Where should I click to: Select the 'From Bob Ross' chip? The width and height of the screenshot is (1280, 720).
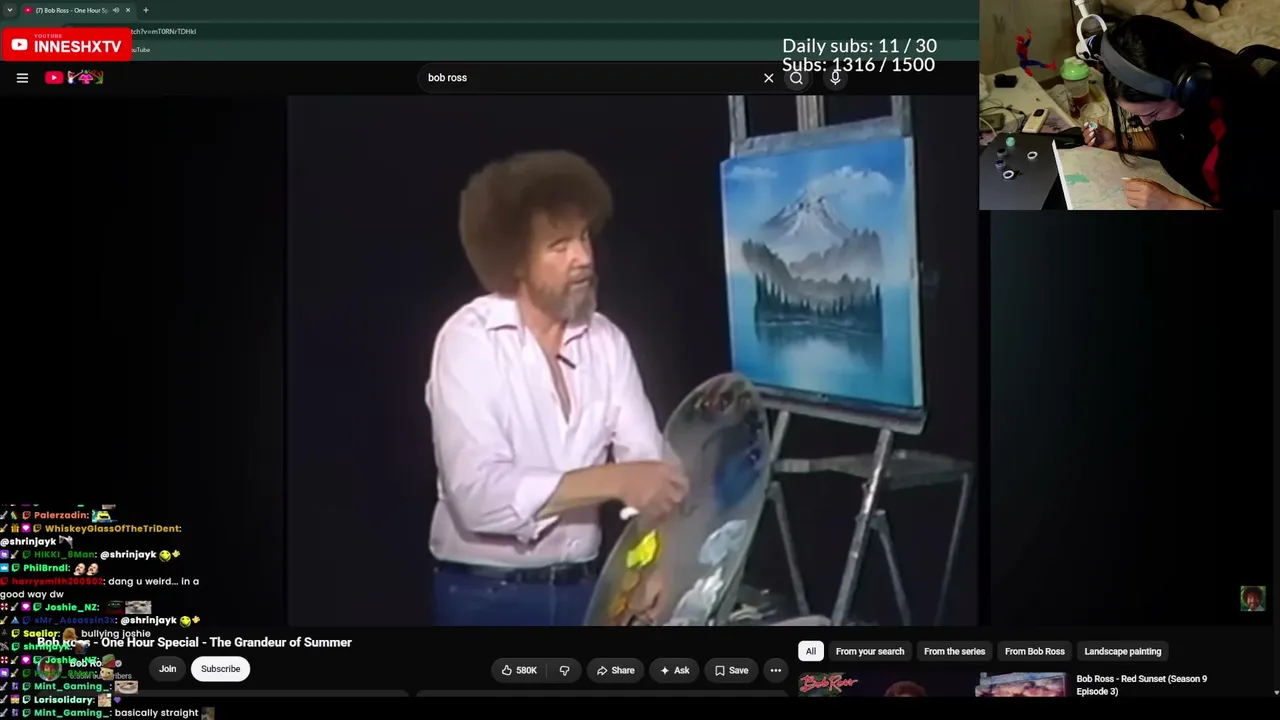[x=1034, y=651]
